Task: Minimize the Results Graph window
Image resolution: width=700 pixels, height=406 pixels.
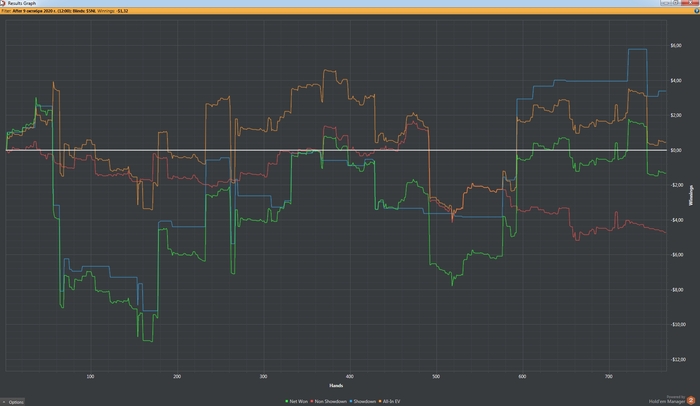Action: click(x=666, y=3)
